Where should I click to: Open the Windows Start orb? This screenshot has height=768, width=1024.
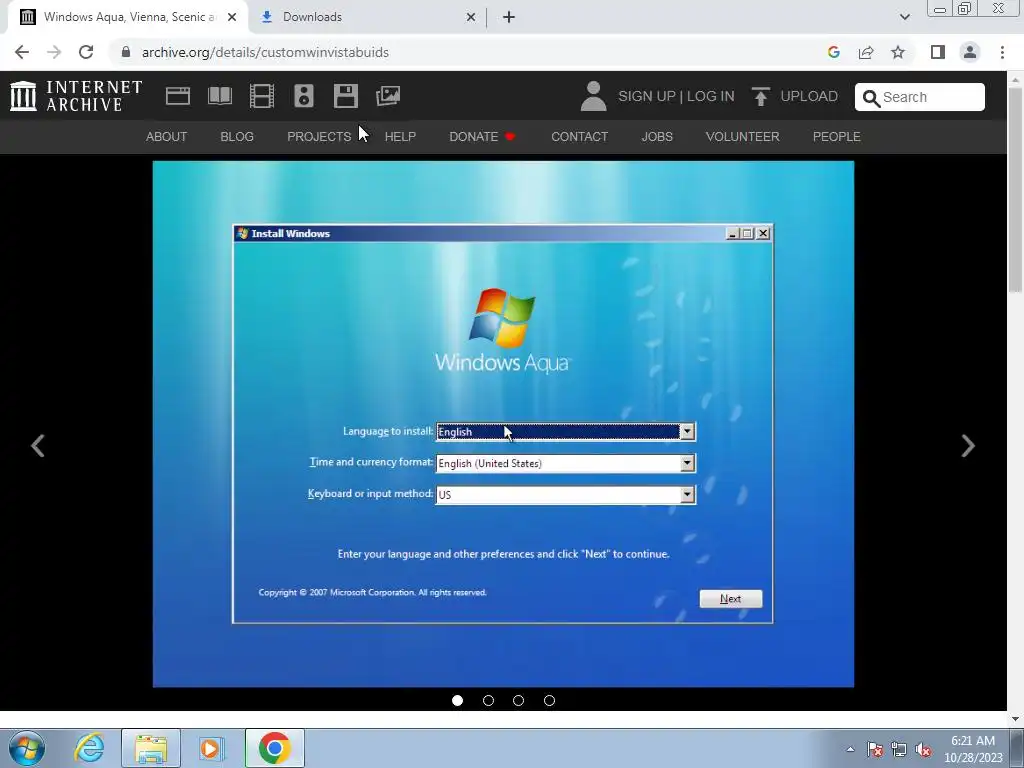[27, 748]
